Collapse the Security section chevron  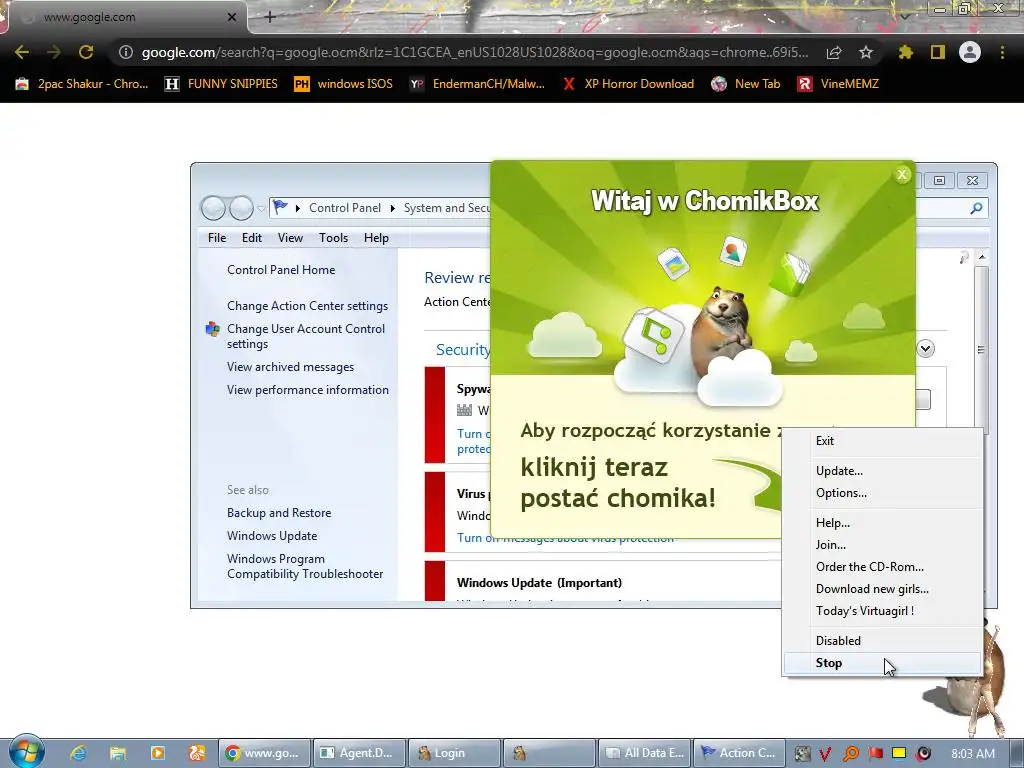(x=925, y=348)
